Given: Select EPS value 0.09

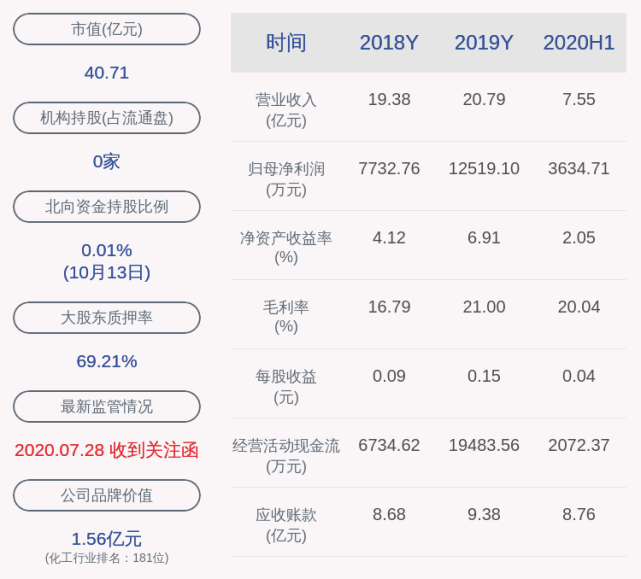Looking at the screenshot, I should pyautogui.click(x=389, y=376).
